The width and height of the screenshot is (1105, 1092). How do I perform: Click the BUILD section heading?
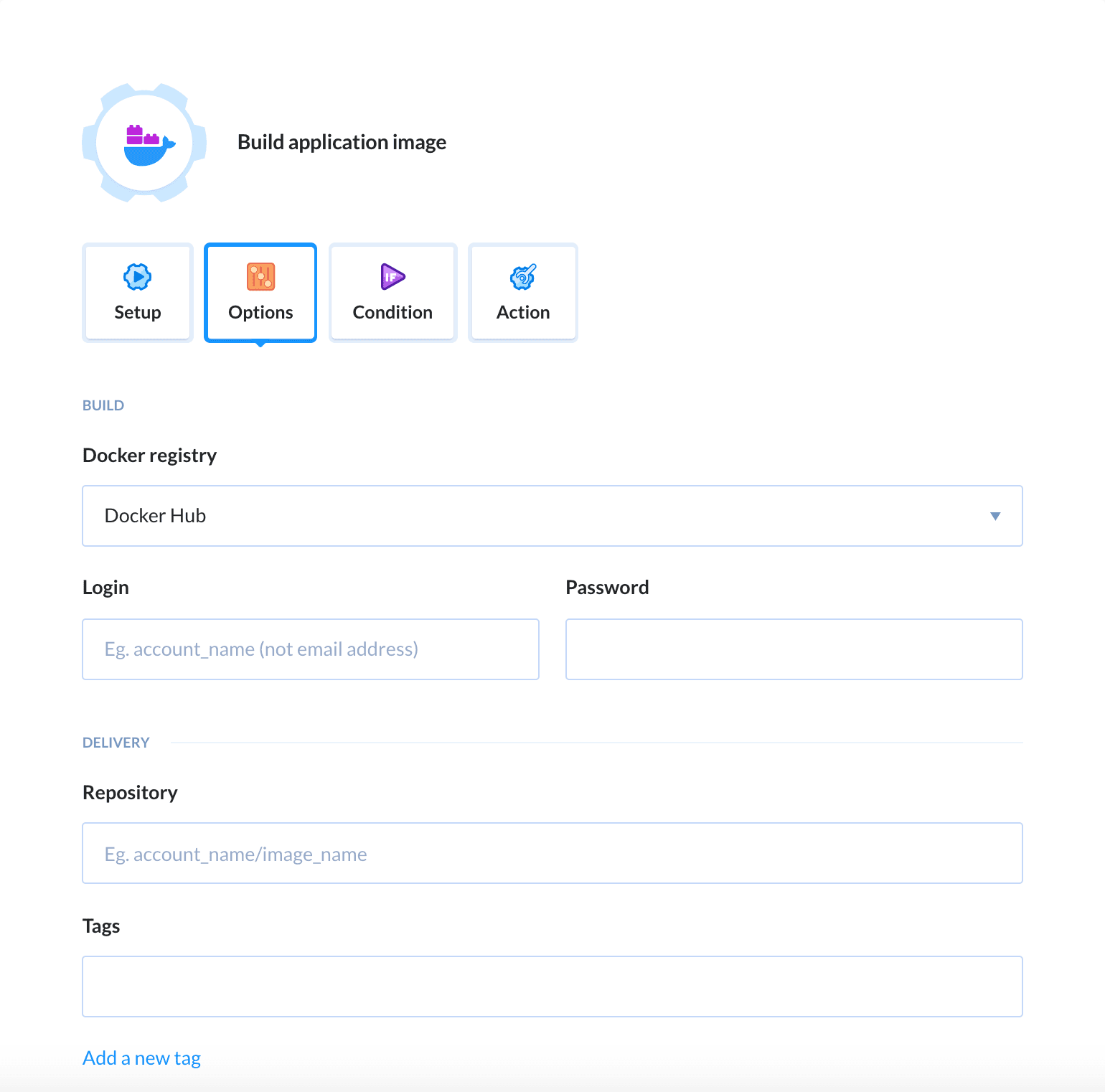103,405
